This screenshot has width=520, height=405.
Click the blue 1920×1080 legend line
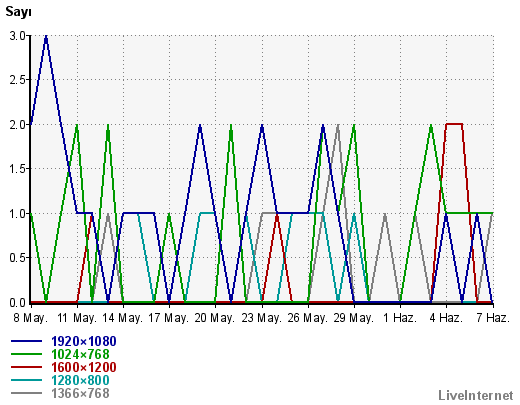(26, 341)
